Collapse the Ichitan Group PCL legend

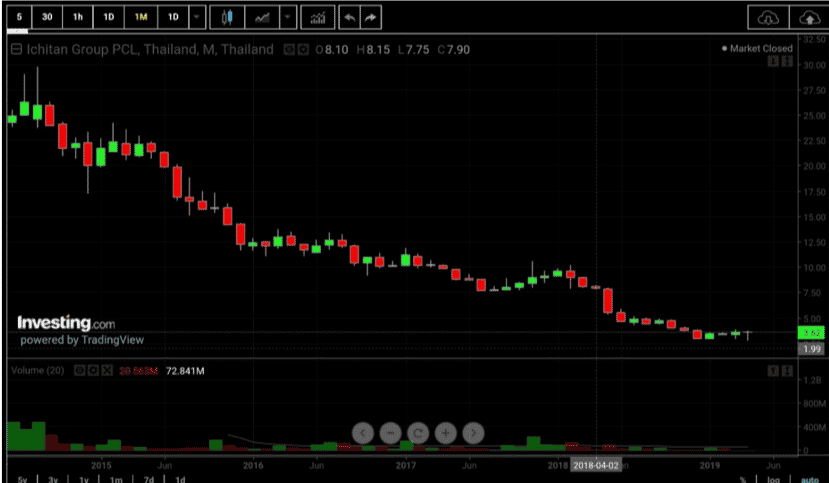coord(16,50)
